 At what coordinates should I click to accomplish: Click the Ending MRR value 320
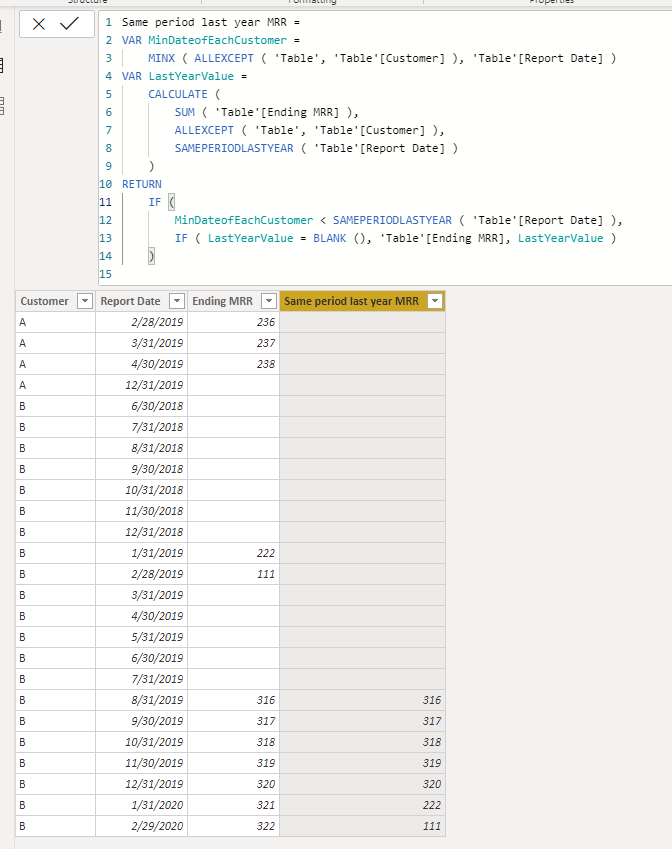tap(233, 784)
